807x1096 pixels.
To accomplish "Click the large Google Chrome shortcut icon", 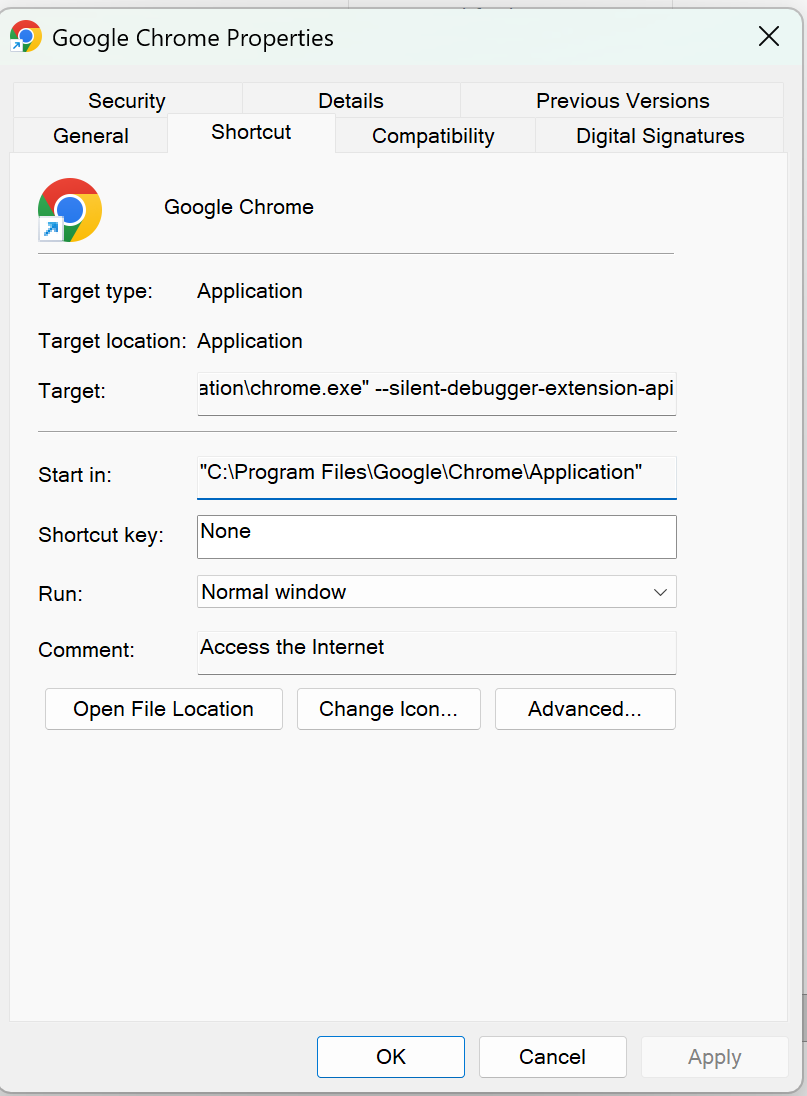I will coord(70,210).
